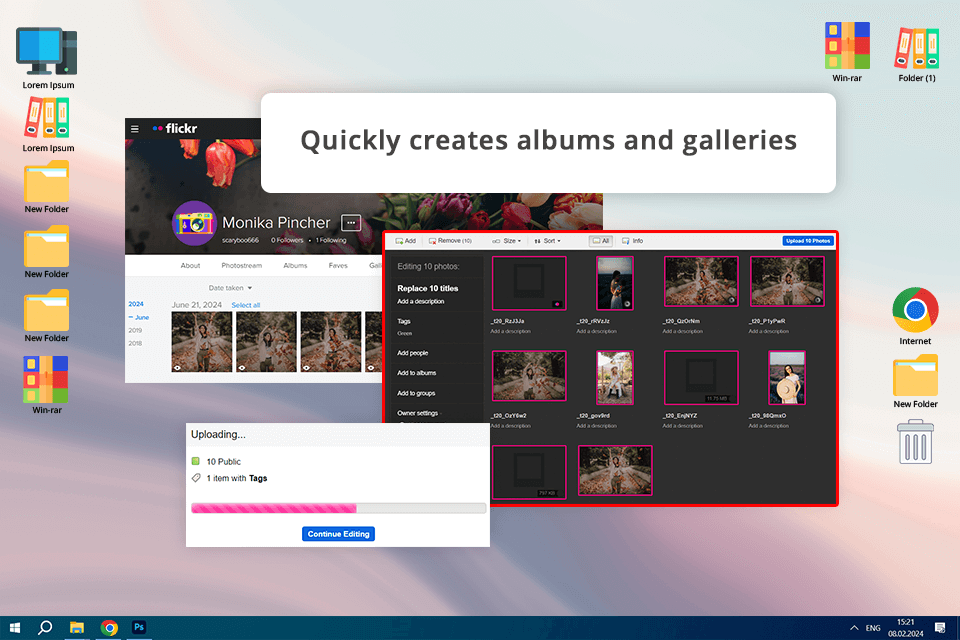Open the Flickr hamburger menu
The image size is (960, 640).
(135, 129)
